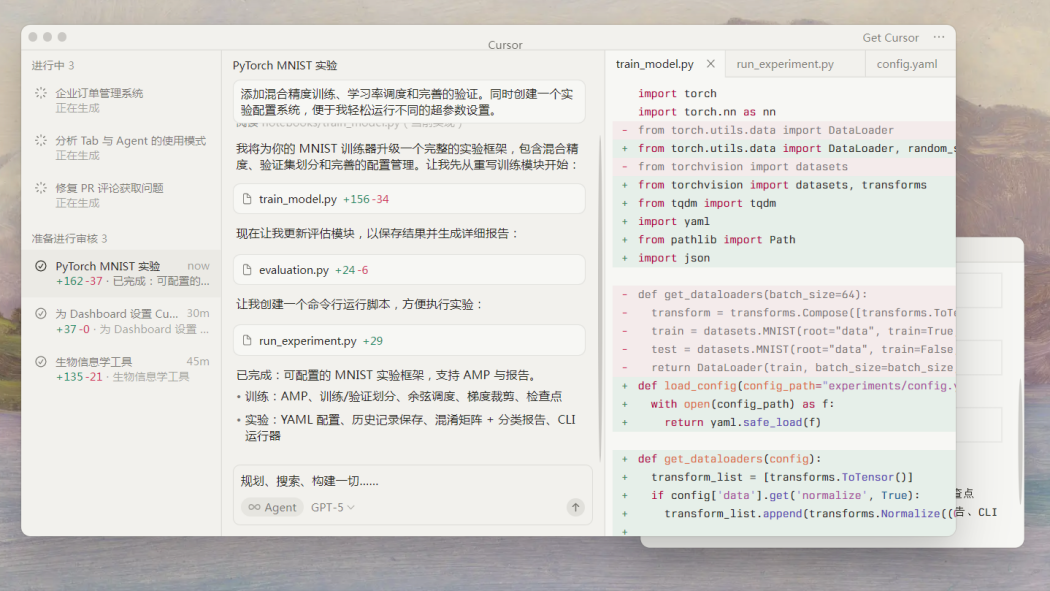
Task: Click the +162 -37 stats under PyTorch MNIST
Action: point(79,281)
